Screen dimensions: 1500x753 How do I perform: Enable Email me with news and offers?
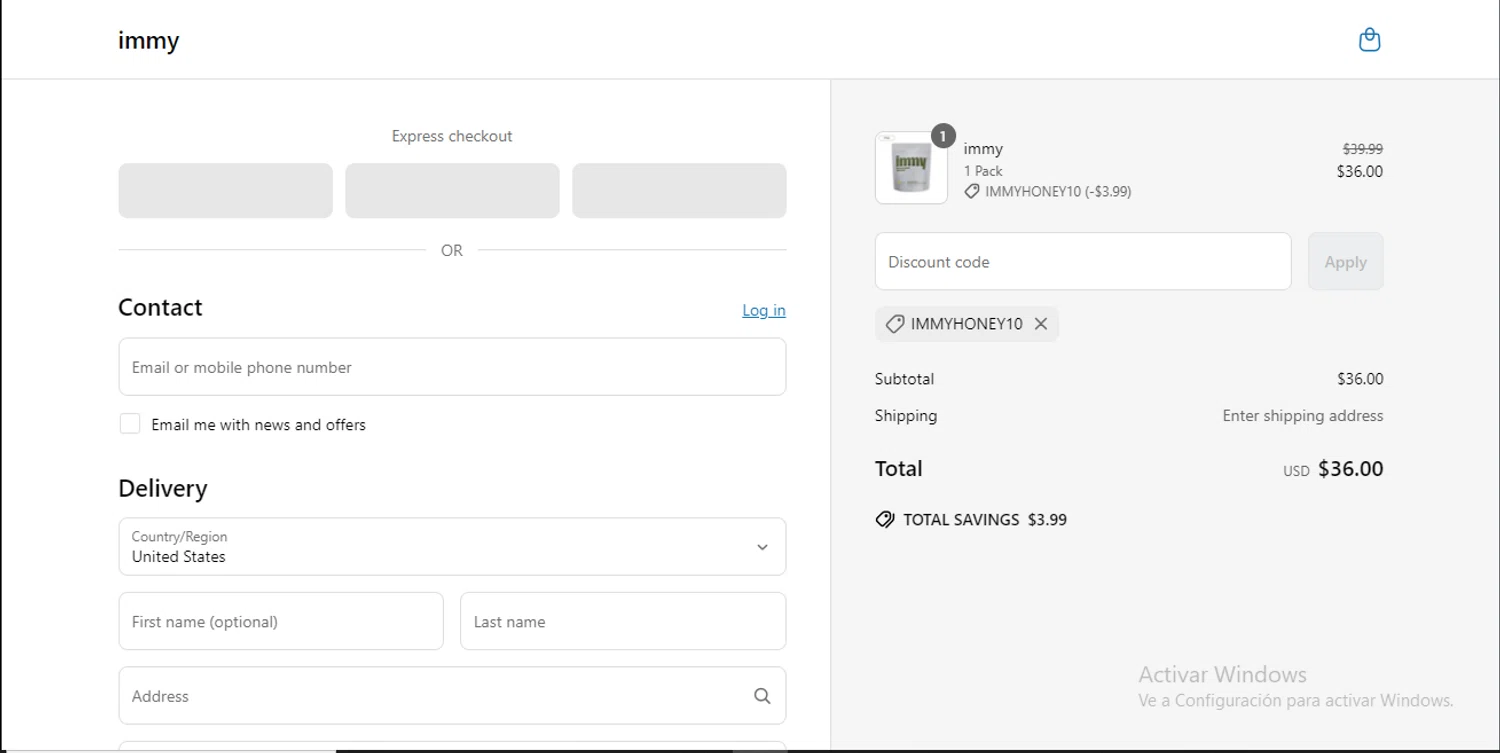click(130, 424)
